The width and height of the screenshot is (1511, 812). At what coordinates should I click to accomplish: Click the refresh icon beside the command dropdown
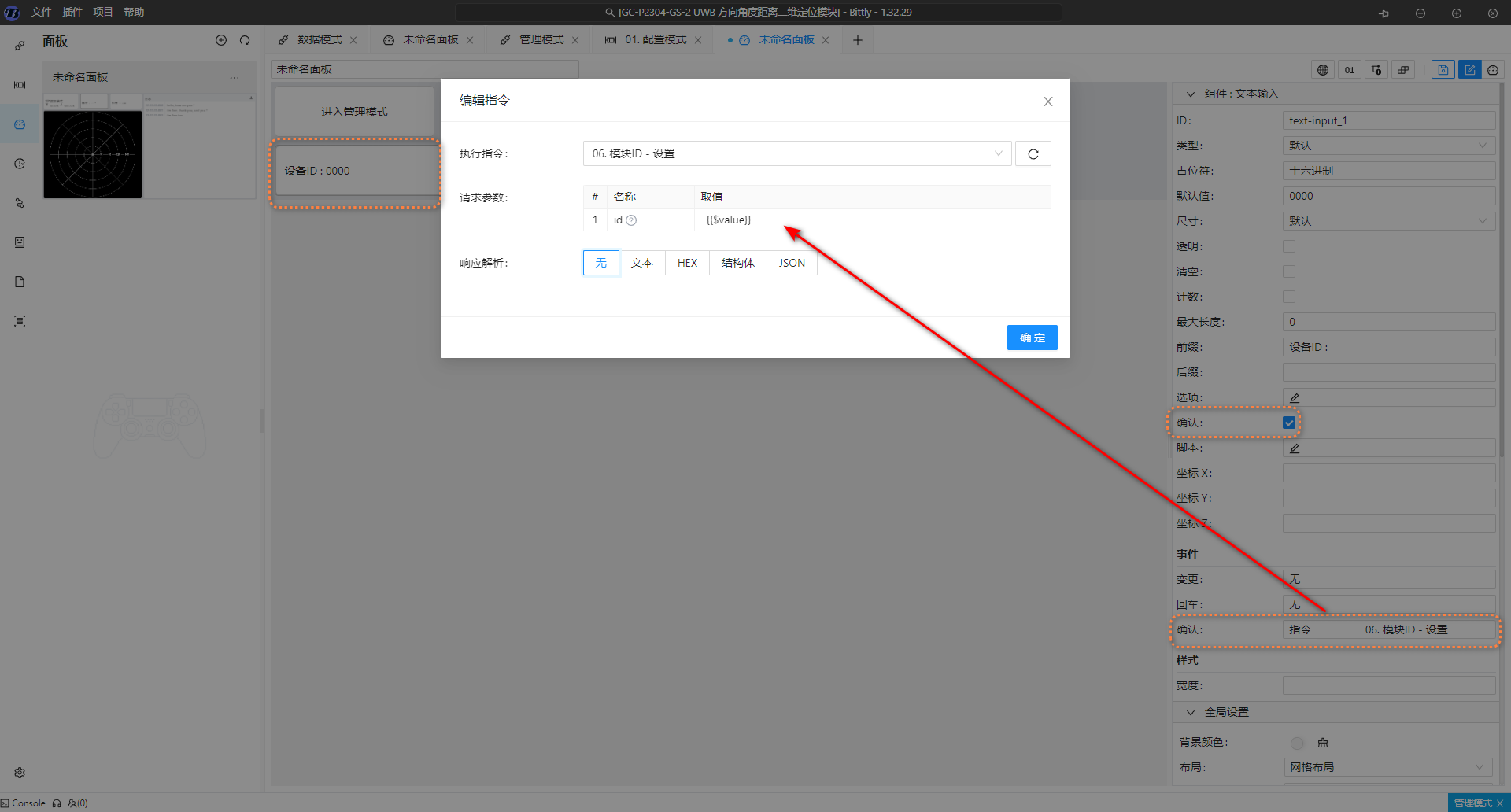click(x=1033, y=154)
